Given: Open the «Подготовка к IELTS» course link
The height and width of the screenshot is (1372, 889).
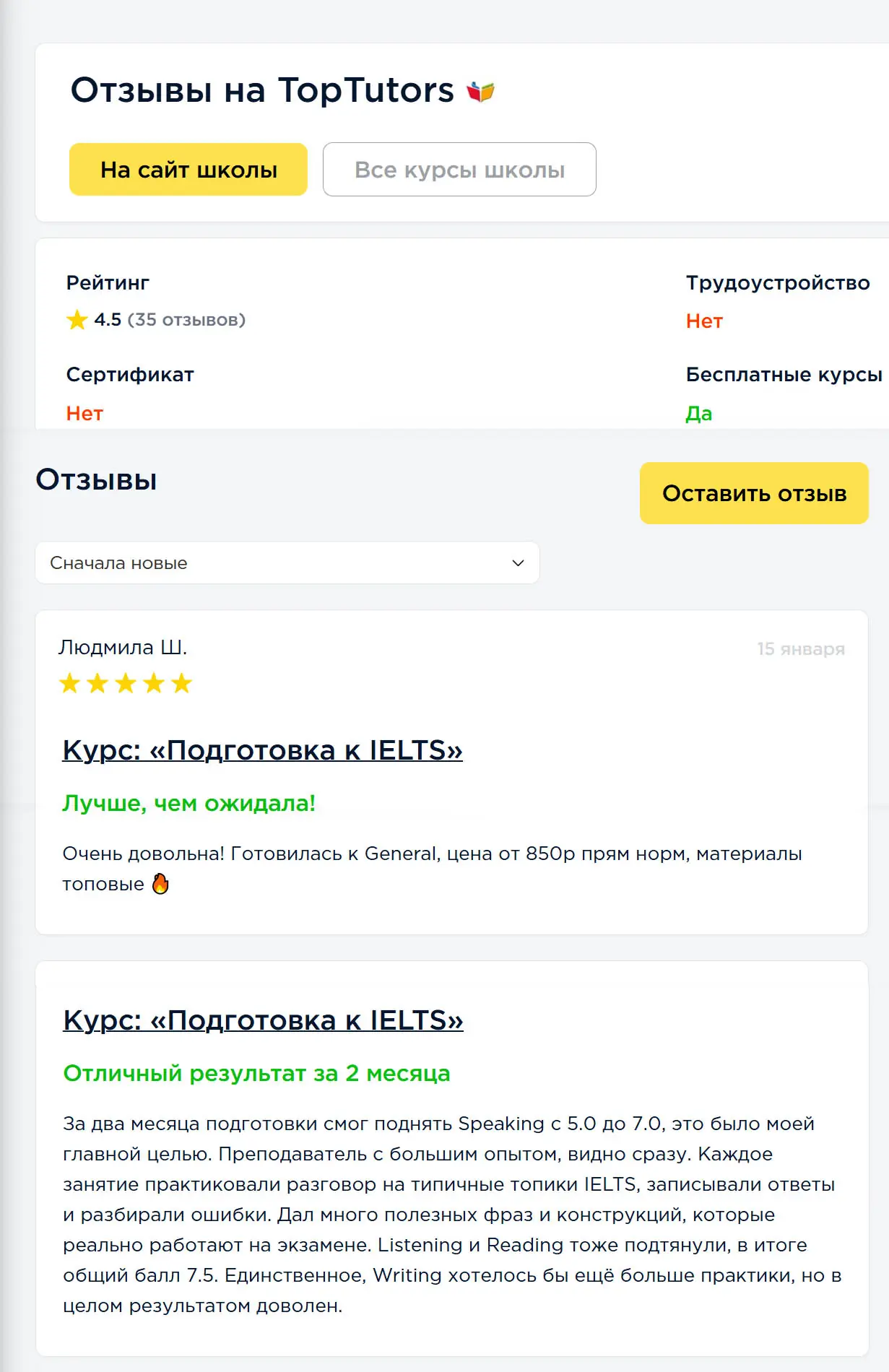Looking at the screenshot, I should [x=263, y=751].
